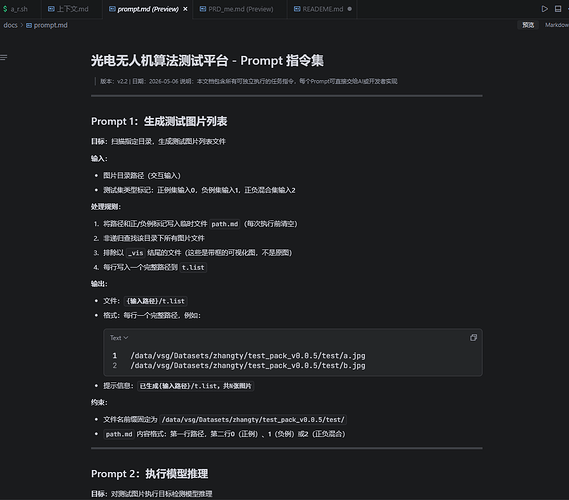Click the markdown file icon on 上下文.md tab

click(51, 9)
